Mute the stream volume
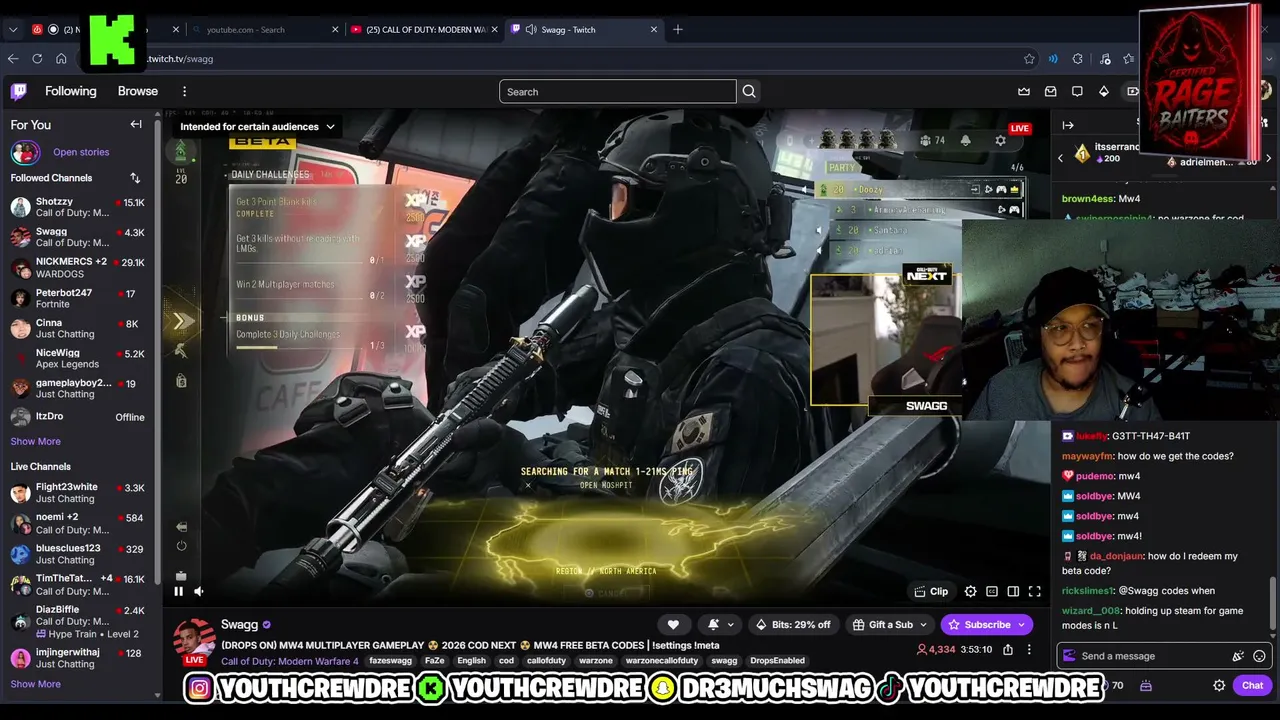Screen dimensions: 1280x720 pos(199,591)
